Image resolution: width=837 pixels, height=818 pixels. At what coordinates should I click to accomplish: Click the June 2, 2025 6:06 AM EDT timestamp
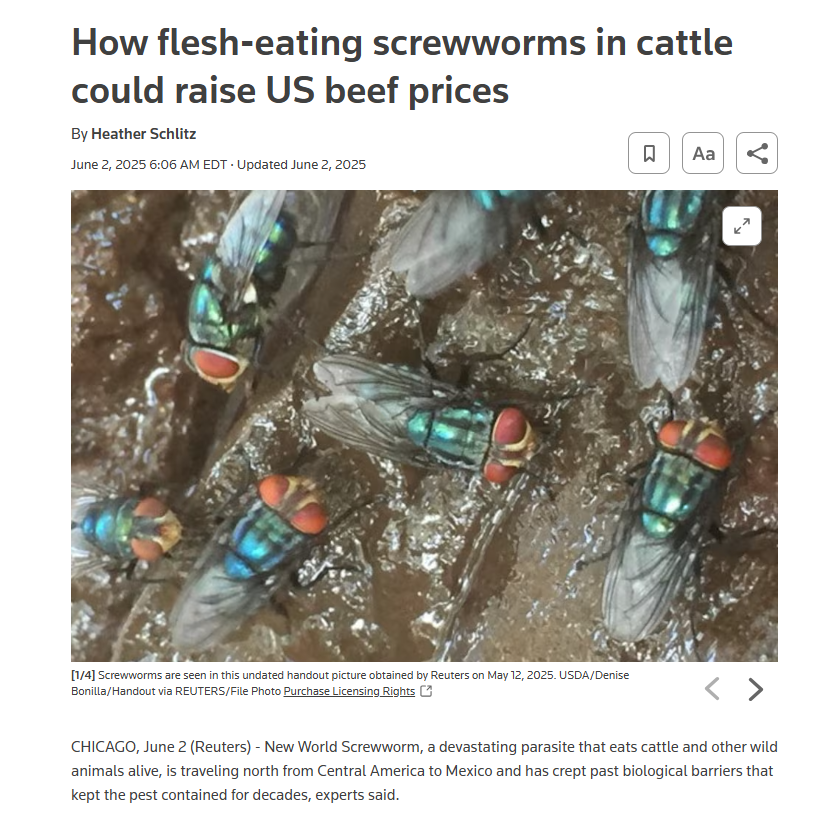(x=149, y=164)
